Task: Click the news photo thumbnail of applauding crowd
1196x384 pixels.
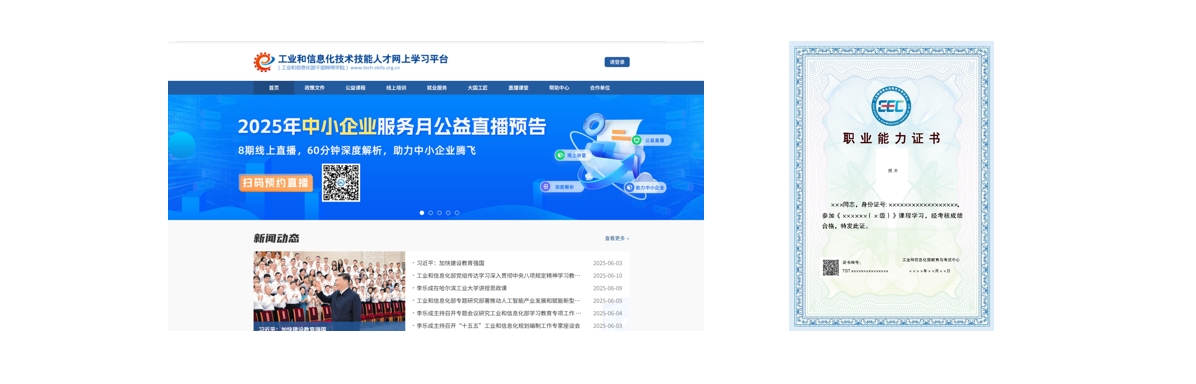Action: (330, 291)
